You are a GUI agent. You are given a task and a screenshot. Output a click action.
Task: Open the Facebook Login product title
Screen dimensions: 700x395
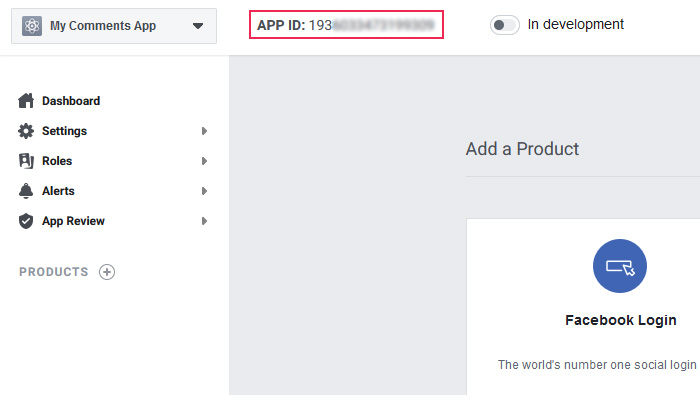point(621,320)
